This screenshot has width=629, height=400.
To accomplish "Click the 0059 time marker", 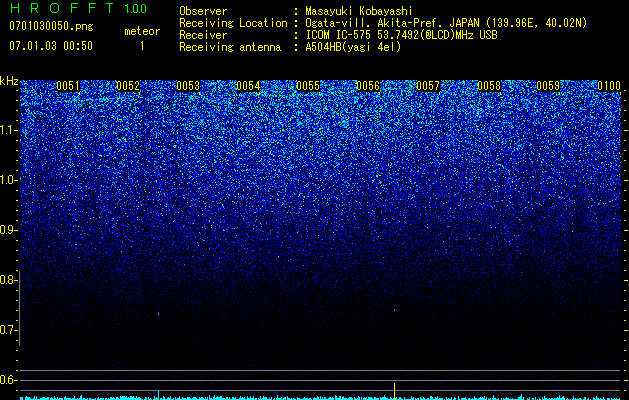I will 548,86.
